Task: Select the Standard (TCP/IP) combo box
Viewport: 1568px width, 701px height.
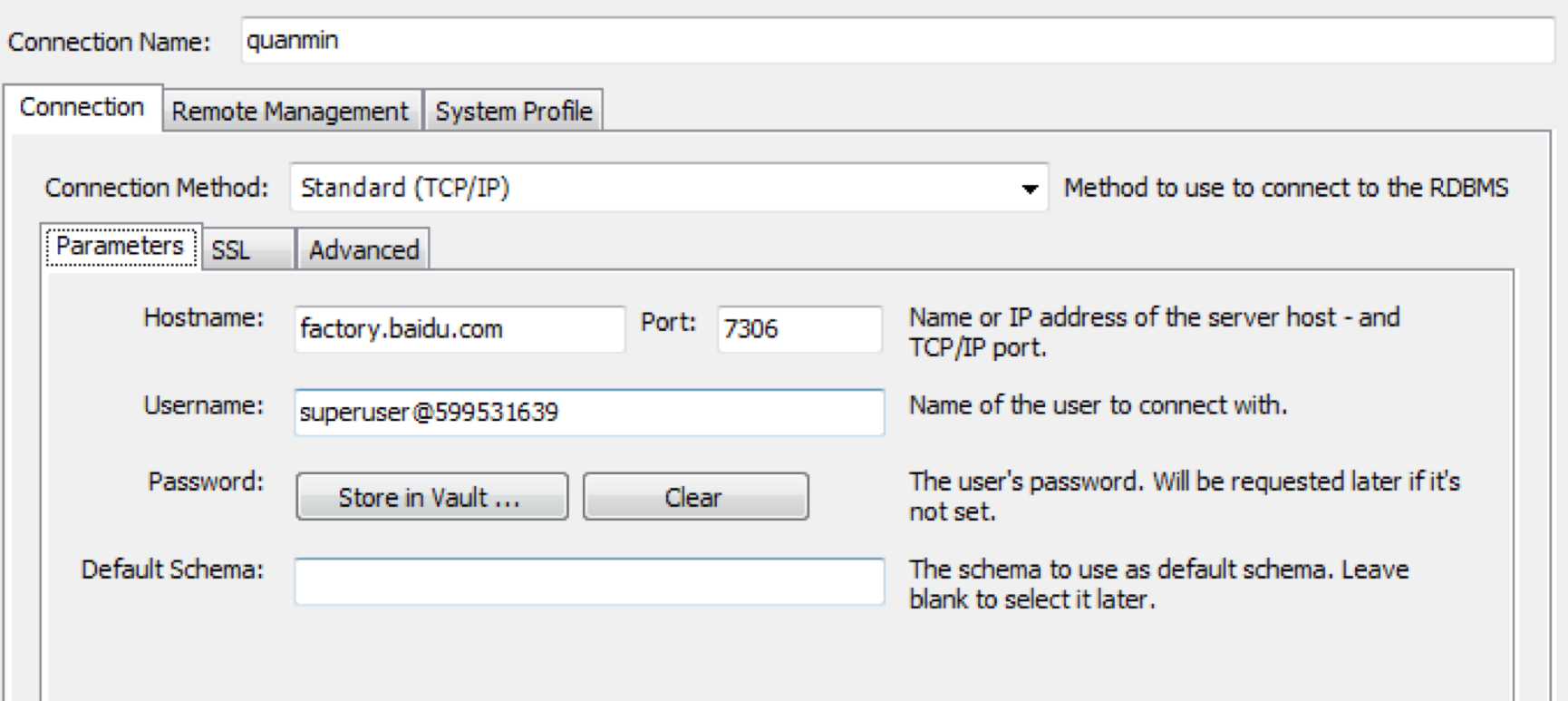Action: (x=669, y=188)
